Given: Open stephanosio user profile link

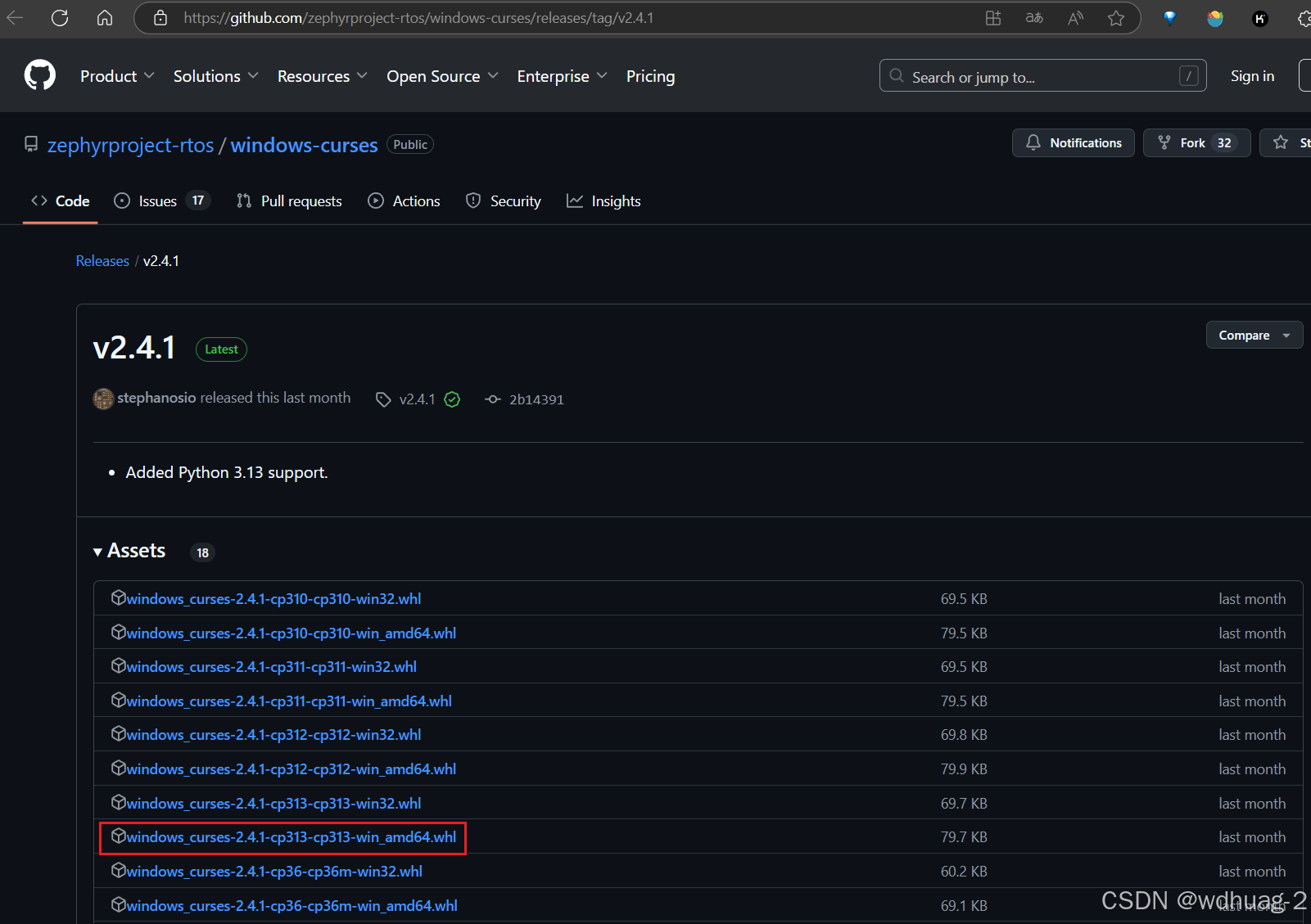Looking at the screenshot, I should click(x=156, y=398).
